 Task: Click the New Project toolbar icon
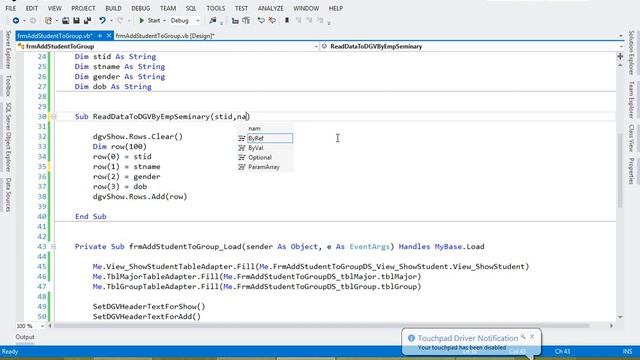click(x=48, y=20)
